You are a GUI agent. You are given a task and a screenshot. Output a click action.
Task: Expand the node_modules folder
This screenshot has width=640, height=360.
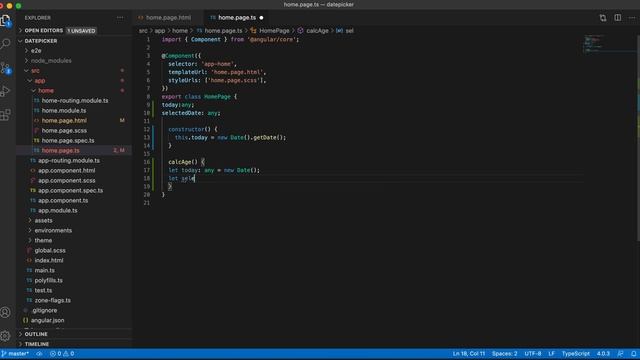coord(51,60)
